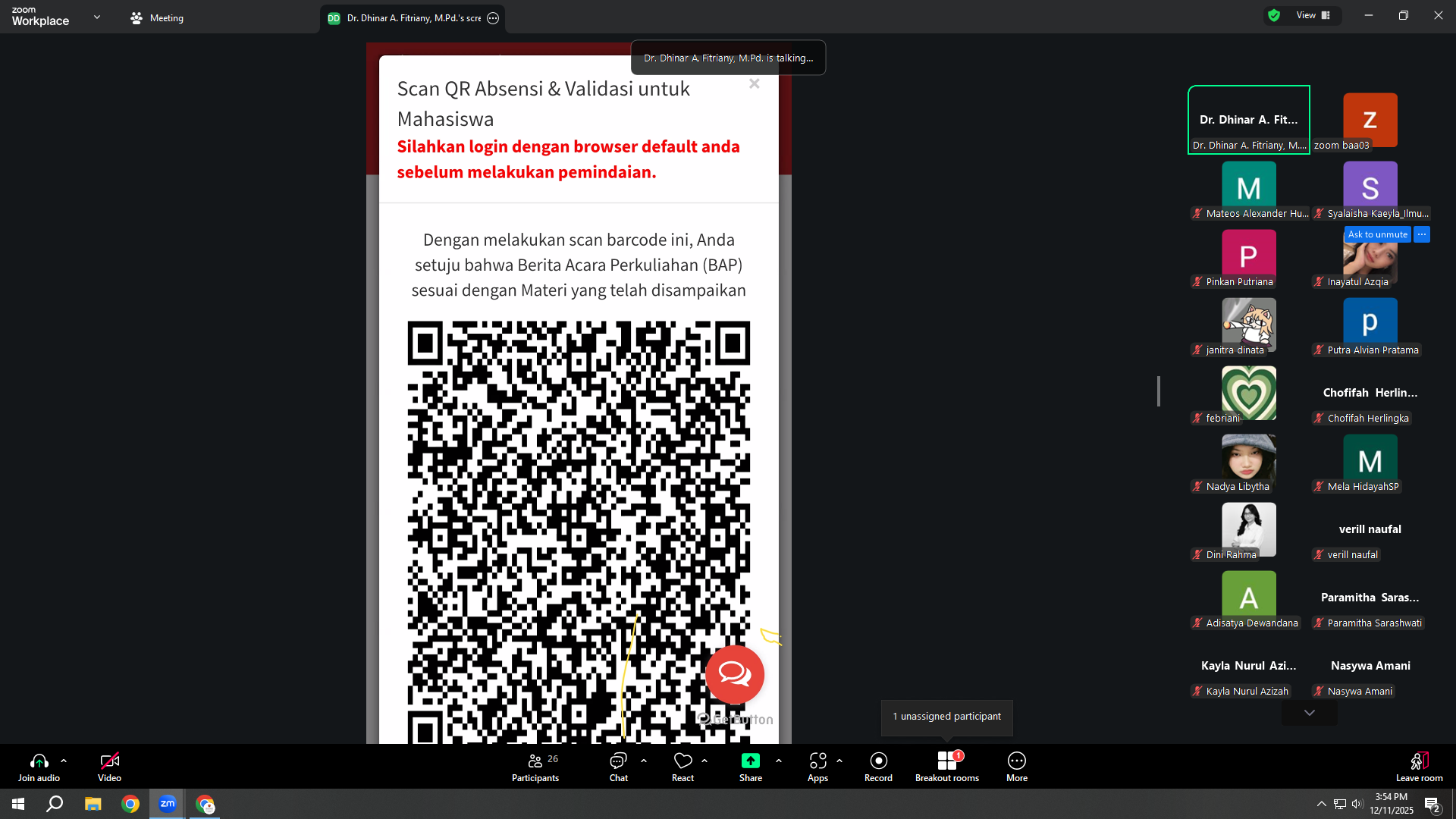Image resolution: width=1456 pixels, height=819 pixels.
Task: Click the Leave room icon
Action: [1420, 761]
